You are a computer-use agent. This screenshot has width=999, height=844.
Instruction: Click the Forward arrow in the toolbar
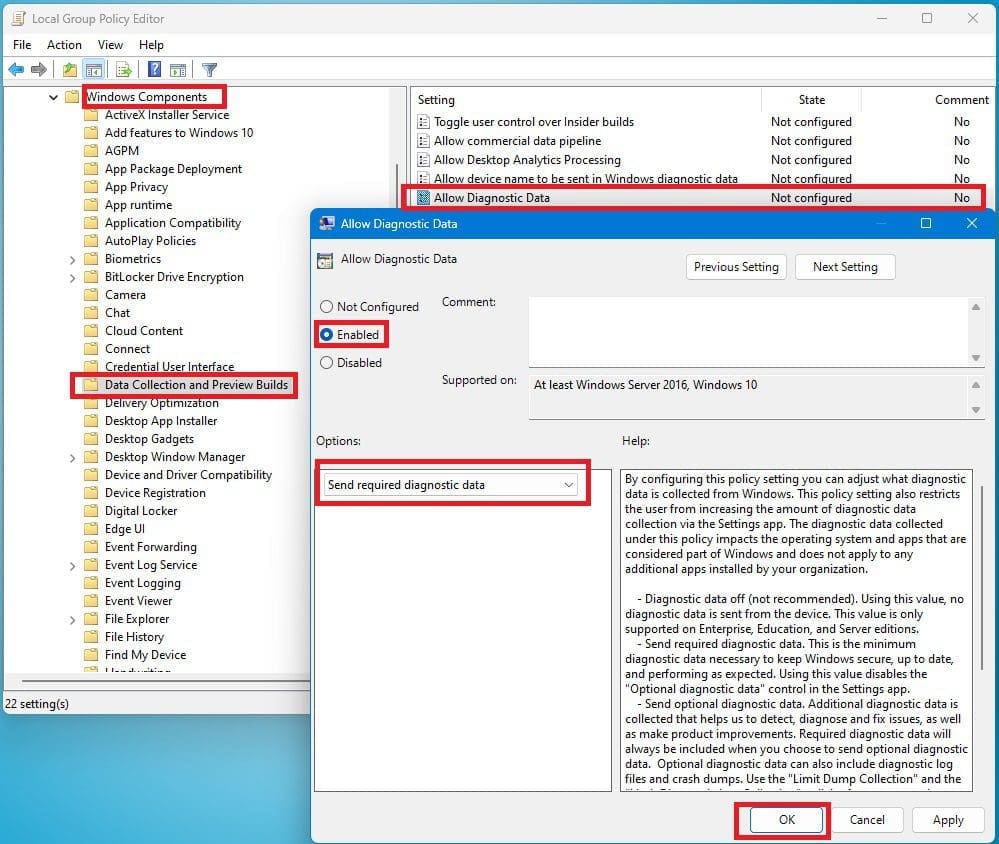click(39, 69)
